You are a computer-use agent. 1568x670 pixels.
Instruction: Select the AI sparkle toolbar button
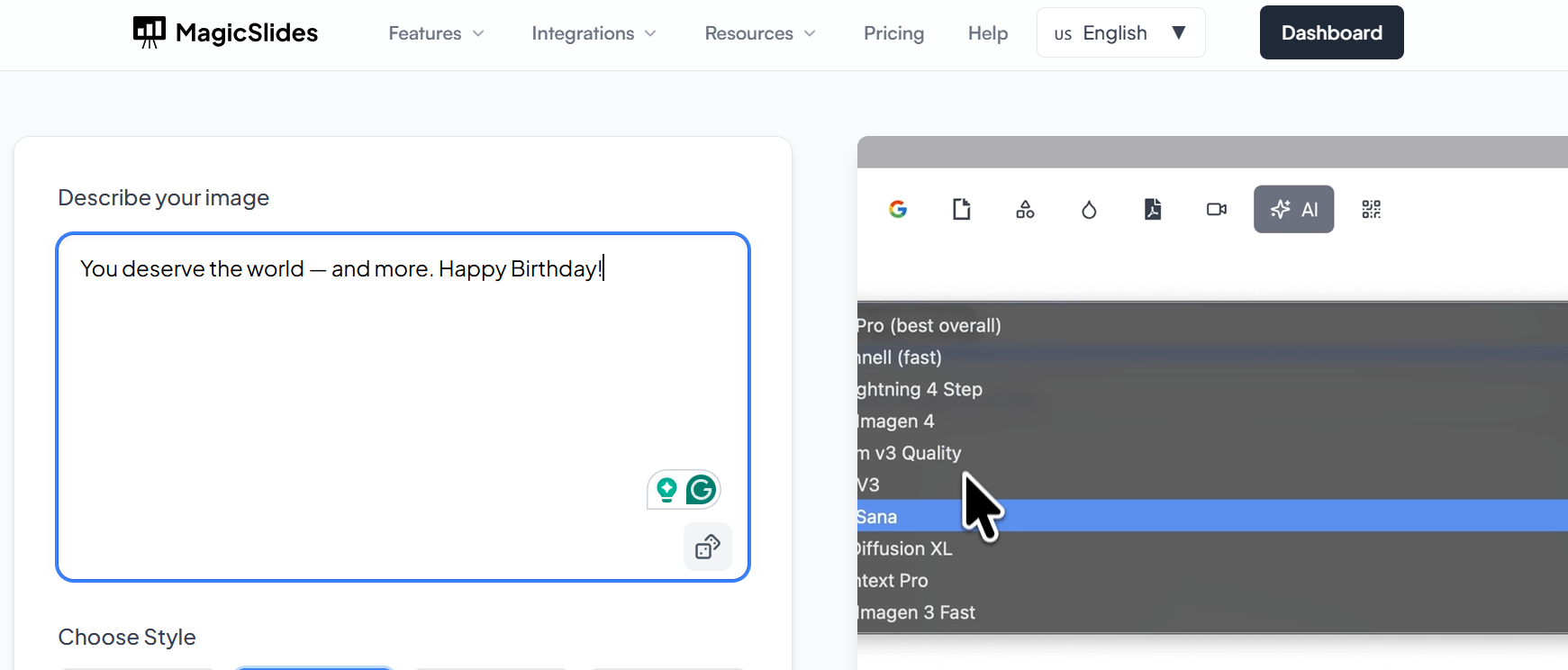click(1293, 210)
